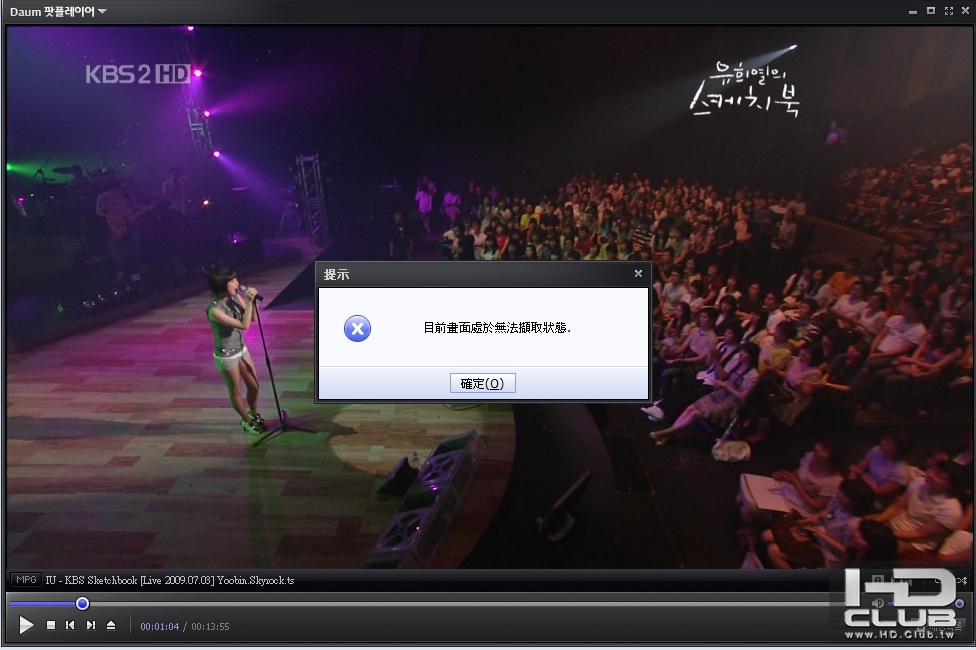Viewport: 976px width, 650px height.
Task: Toggle shuffle playback icon
Action: coord(962,580)
